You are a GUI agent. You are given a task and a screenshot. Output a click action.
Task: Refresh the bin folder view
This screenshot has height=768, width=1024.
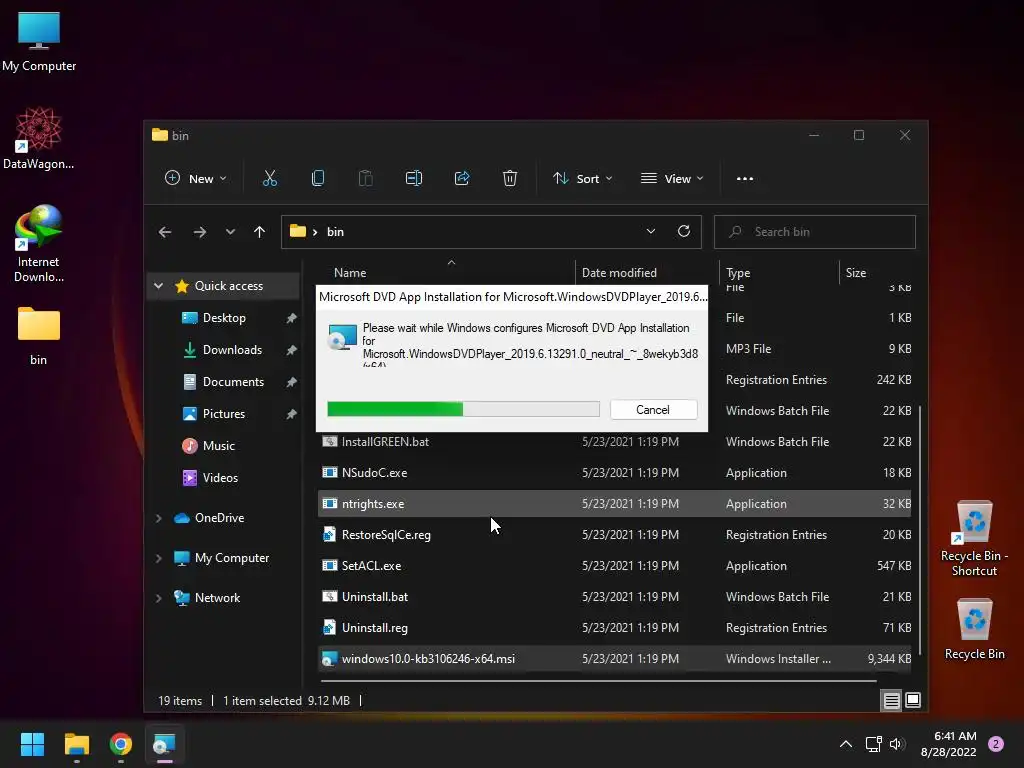(x=684, y=231)
